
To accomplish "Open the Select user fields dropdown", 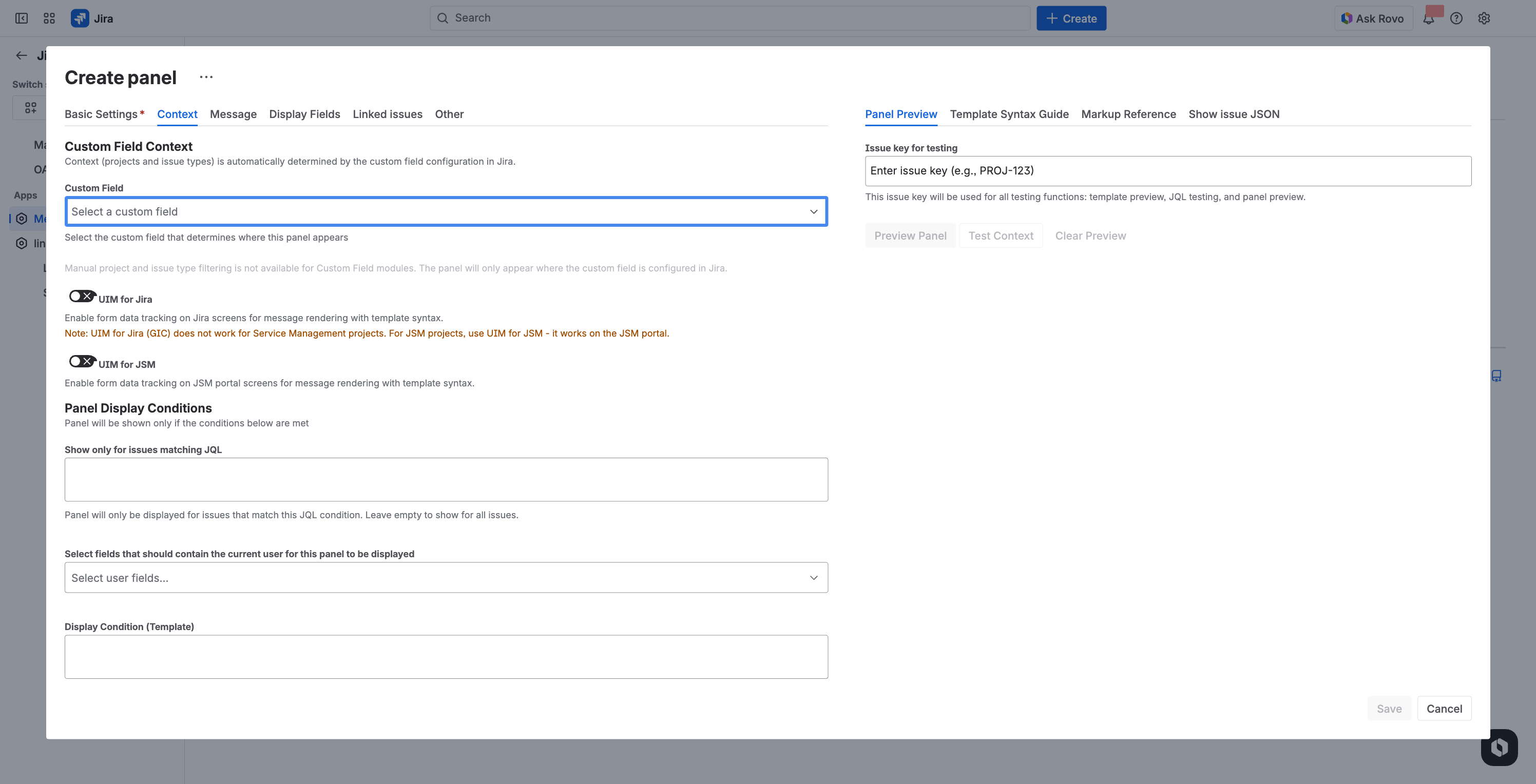I will tap(446, 577).
